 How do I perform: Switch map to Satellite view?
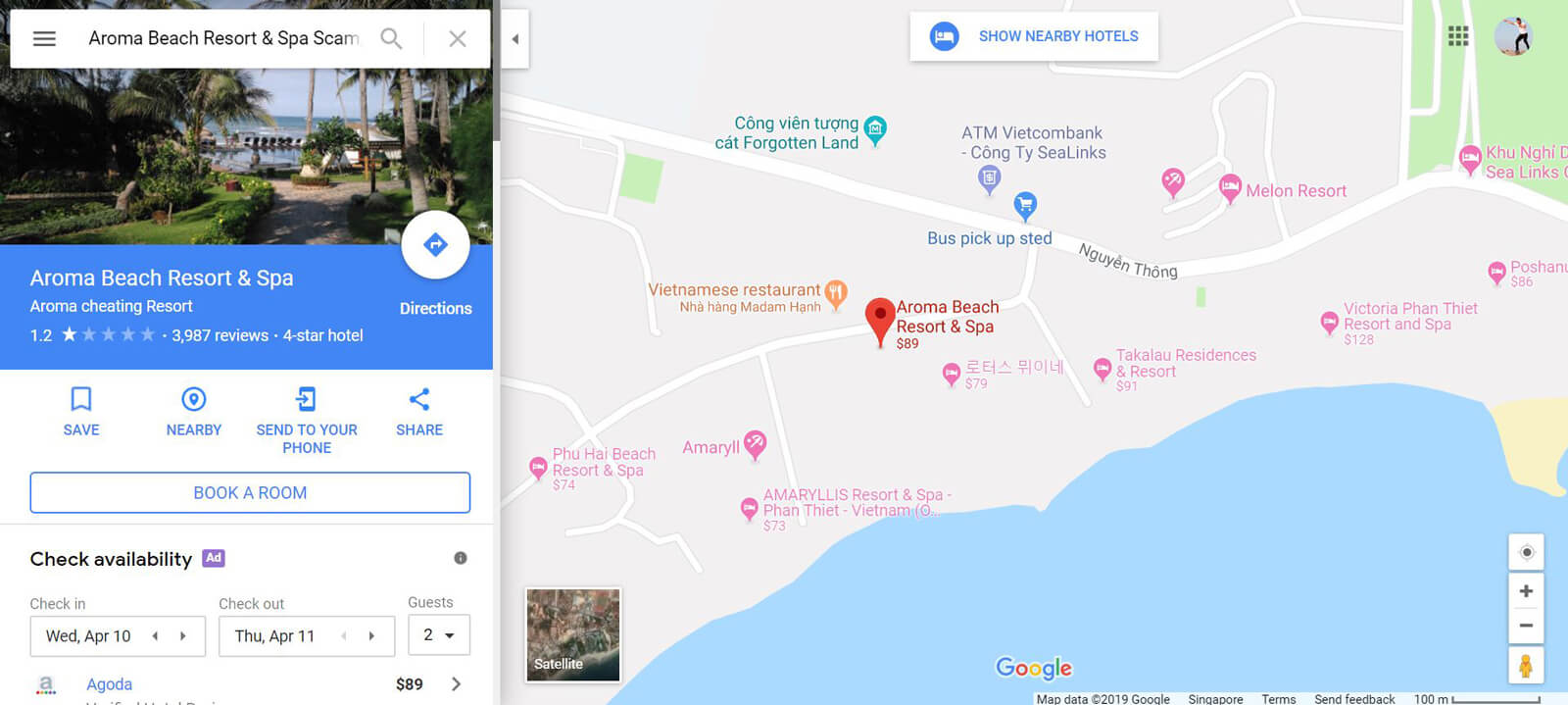point(573,634)
